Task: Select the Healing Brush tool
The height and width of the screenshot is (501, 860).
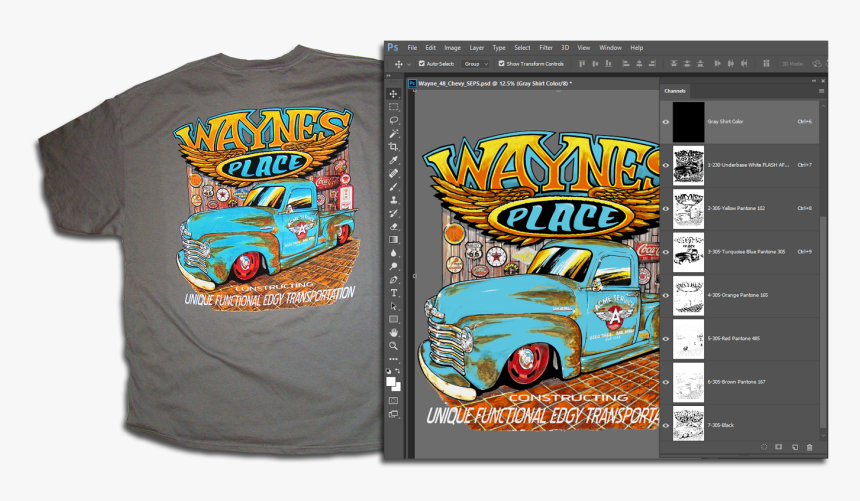Action: click(393, 173)
